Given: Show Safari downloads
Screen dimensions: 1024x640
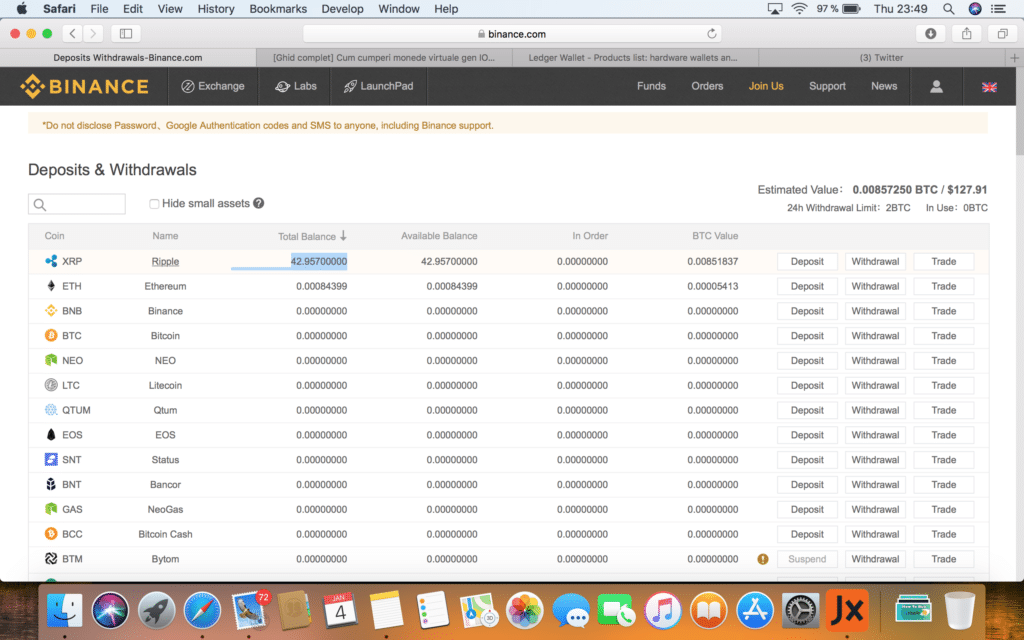Looking at the screenshot, I should (931, 33).
